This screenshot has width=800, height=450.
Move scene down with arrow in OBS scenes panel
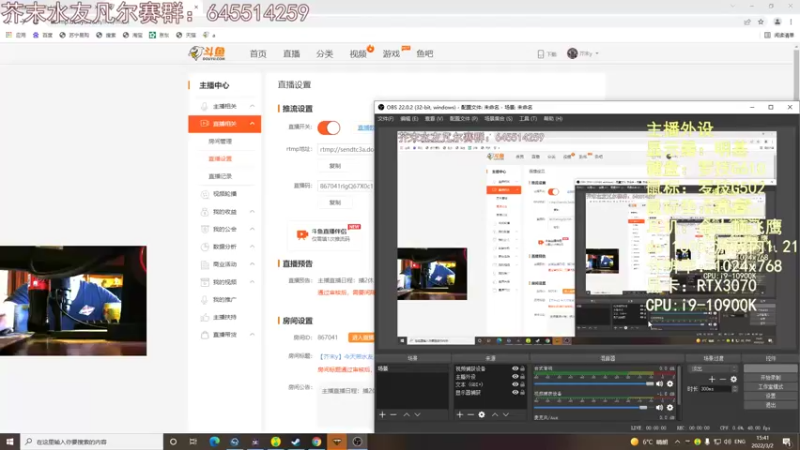pos(417,415)
